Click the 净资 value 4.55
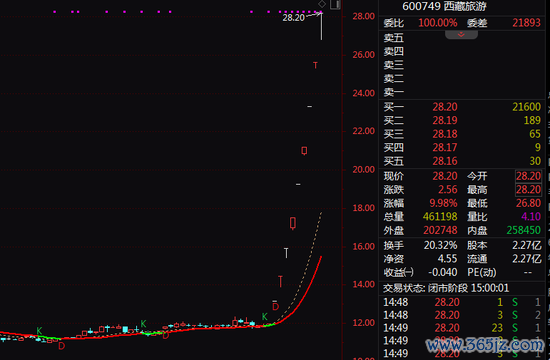550x360 pixels. tap(447, 259)
